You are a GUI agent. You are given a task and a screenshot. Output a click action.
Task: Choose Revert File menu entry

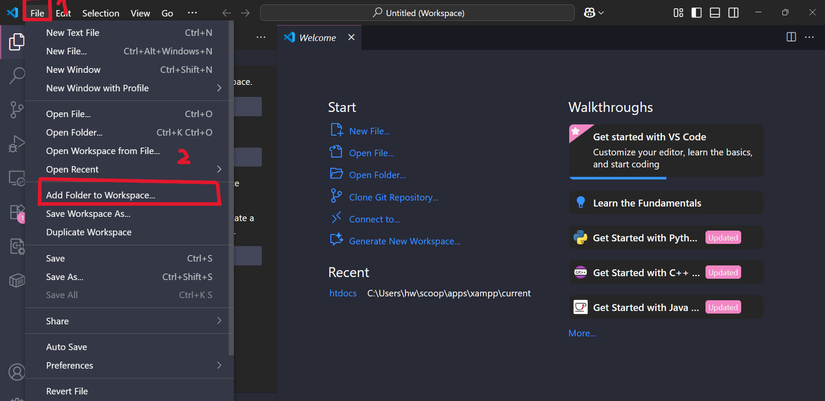coord(127,392)
